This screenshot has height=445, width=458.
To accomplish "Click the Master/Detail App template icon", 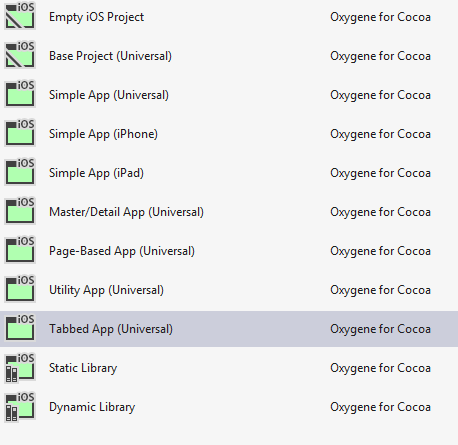I will click(20, 211).
